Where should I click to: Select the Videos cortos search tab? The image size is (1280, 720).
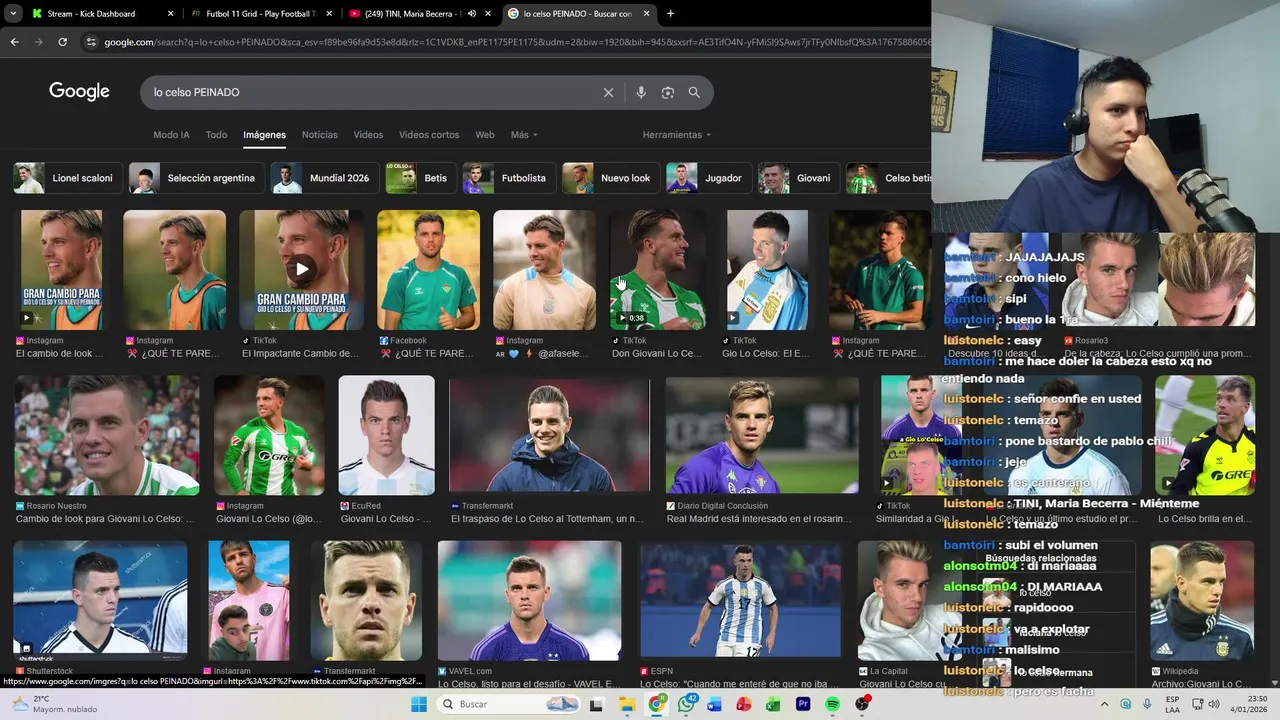click(x=429, y=135)
